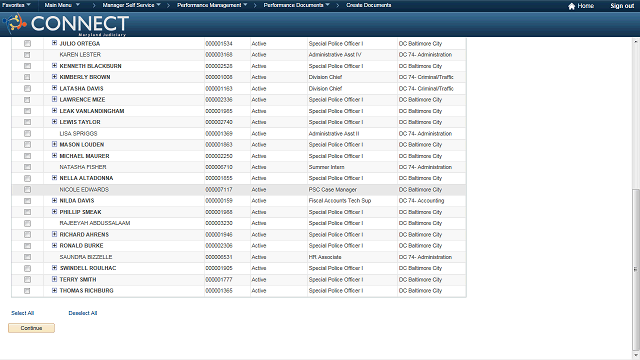
Task: Open Manager Self Service breadcrumb menu
Action: [131, 5]
